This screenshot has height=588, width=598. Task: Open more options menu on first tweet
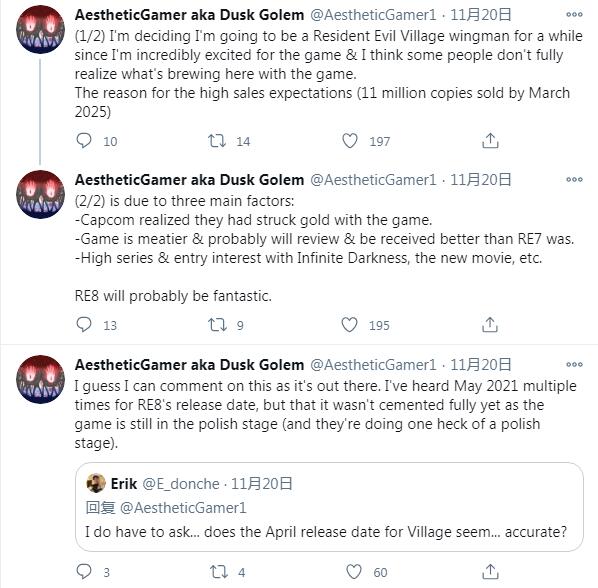tap(574, 14)
